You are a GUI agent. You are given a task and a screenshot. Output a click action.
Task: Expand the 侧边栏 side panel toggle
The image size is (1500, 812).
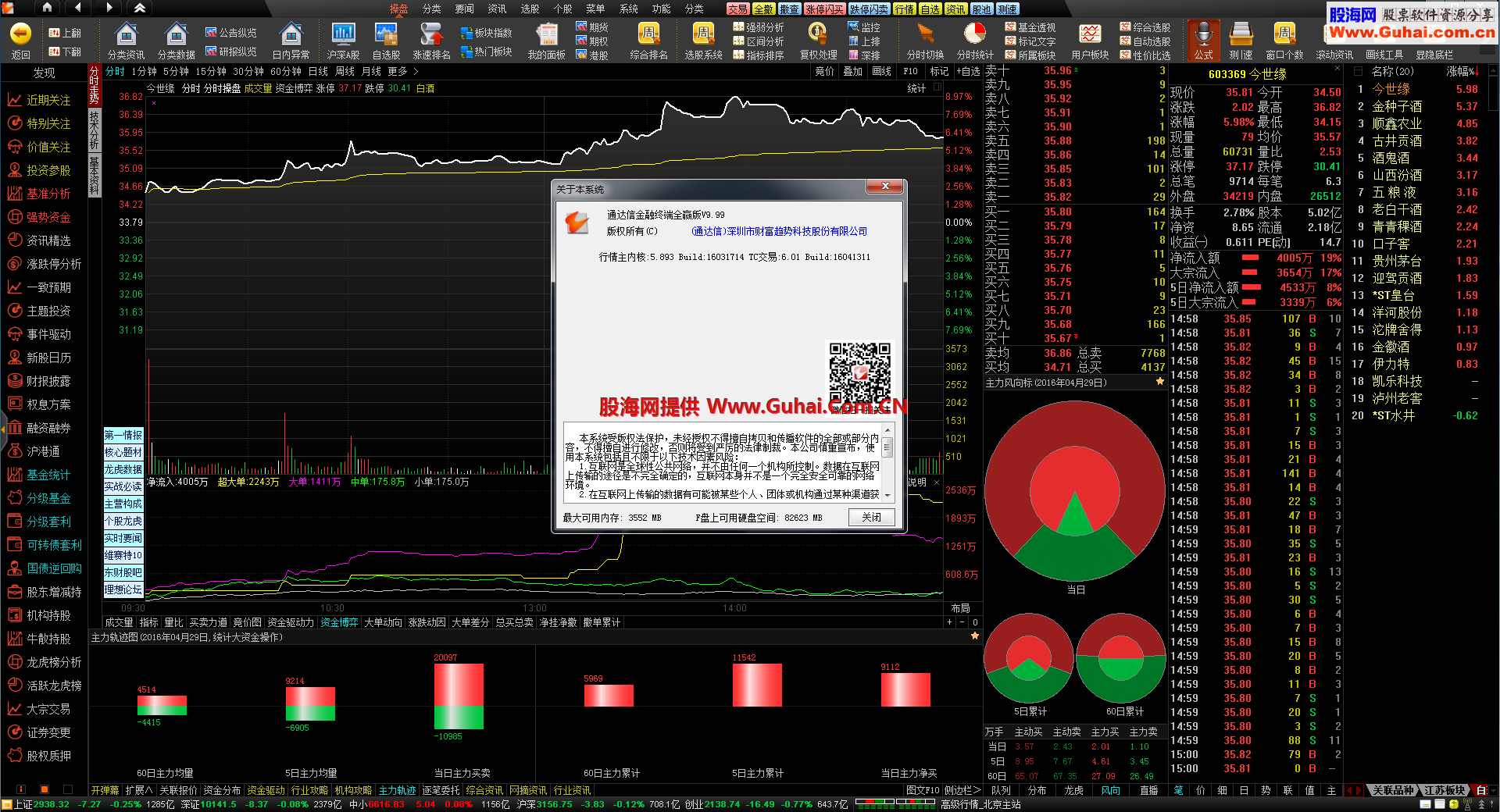(x=961, y=790)
